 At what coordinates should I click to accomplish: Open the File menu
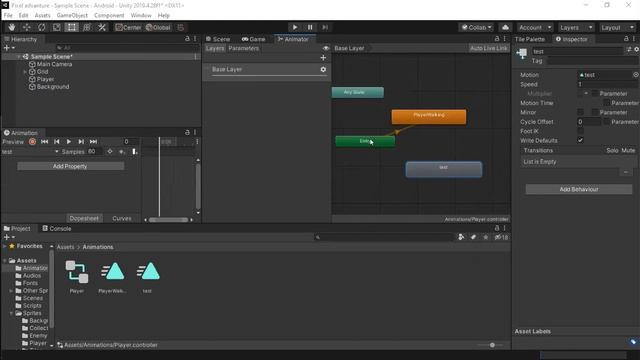[x=8, y=16]
